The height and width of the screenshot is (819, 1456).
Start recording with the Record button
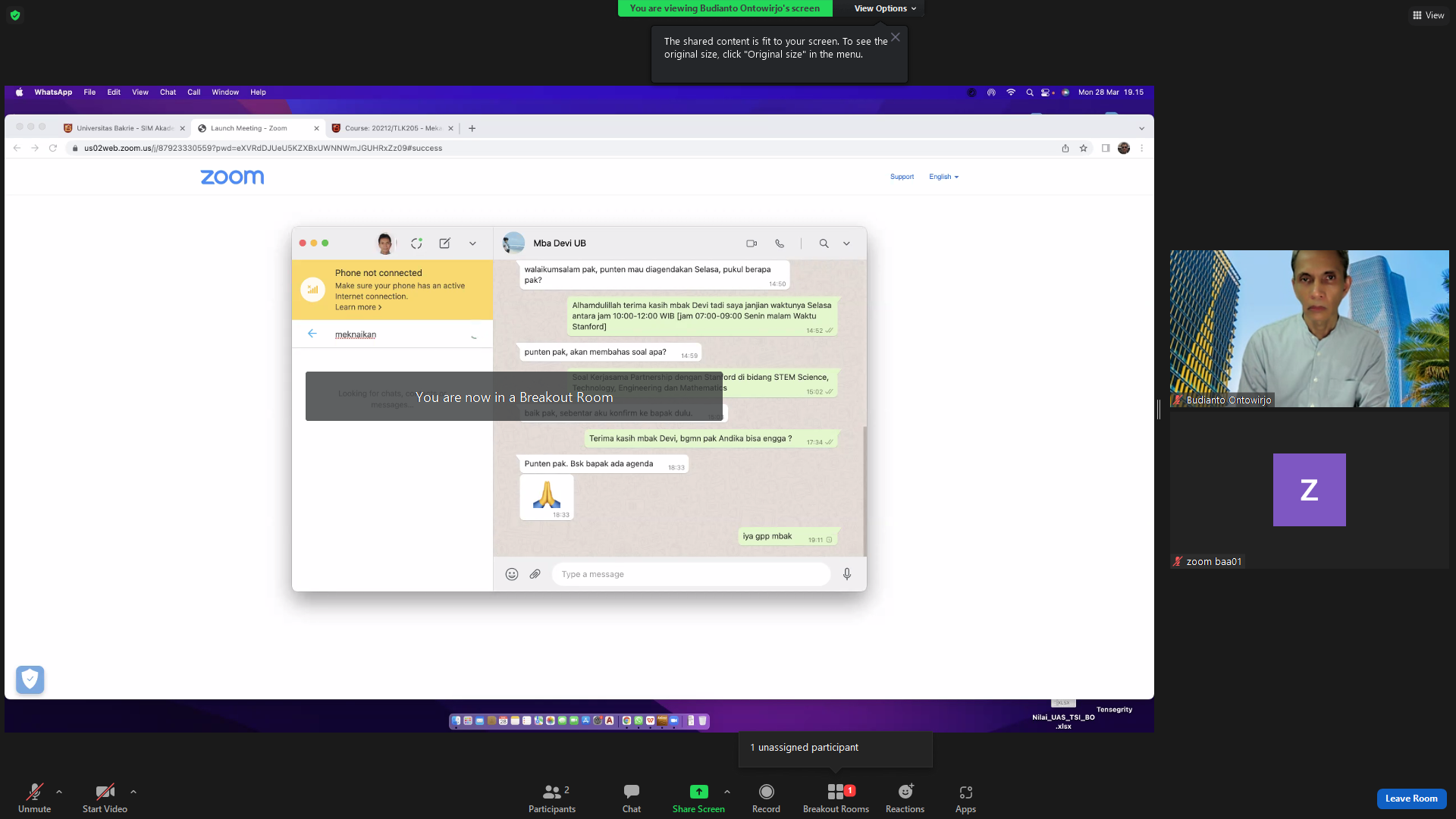766,798
